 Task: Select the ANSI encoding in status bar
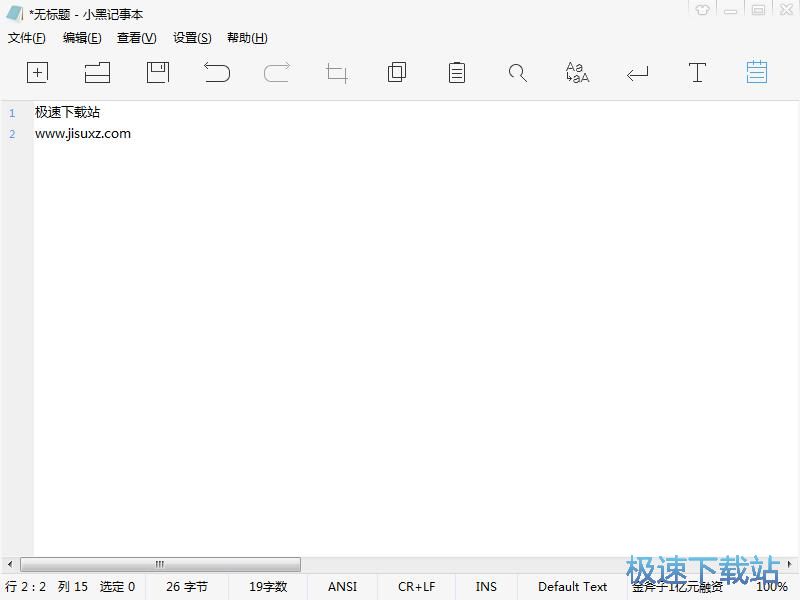(342, 587)
